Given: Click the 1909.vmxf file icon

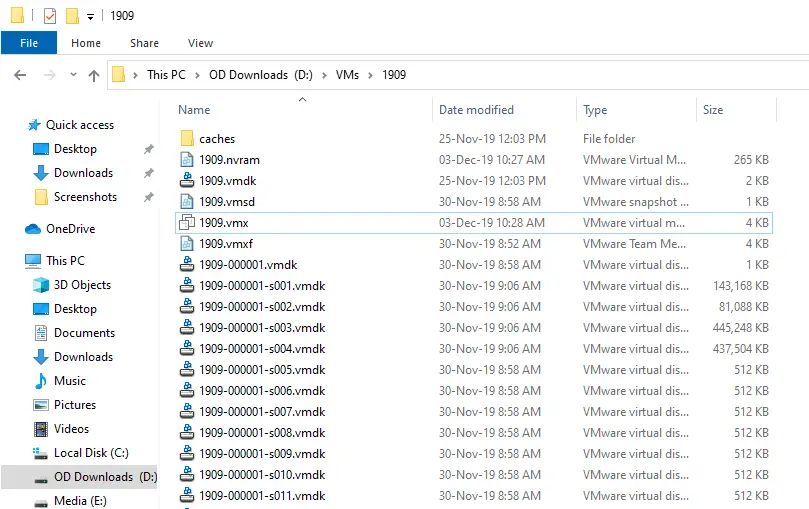Looking at the screenshot, I should 187,244.
